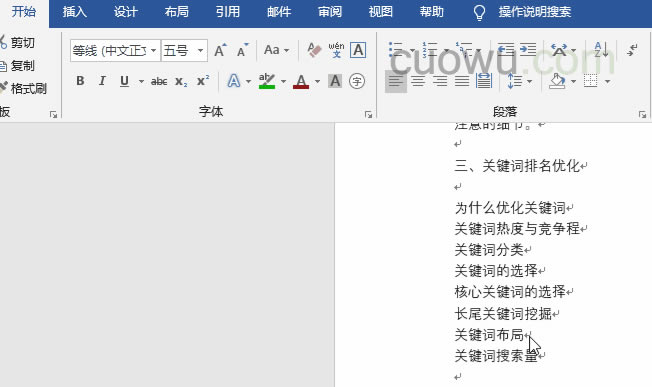The width and height of the screenshot is (652, 387).
Task: Apply numbered list icon
Action: point(430,50)
